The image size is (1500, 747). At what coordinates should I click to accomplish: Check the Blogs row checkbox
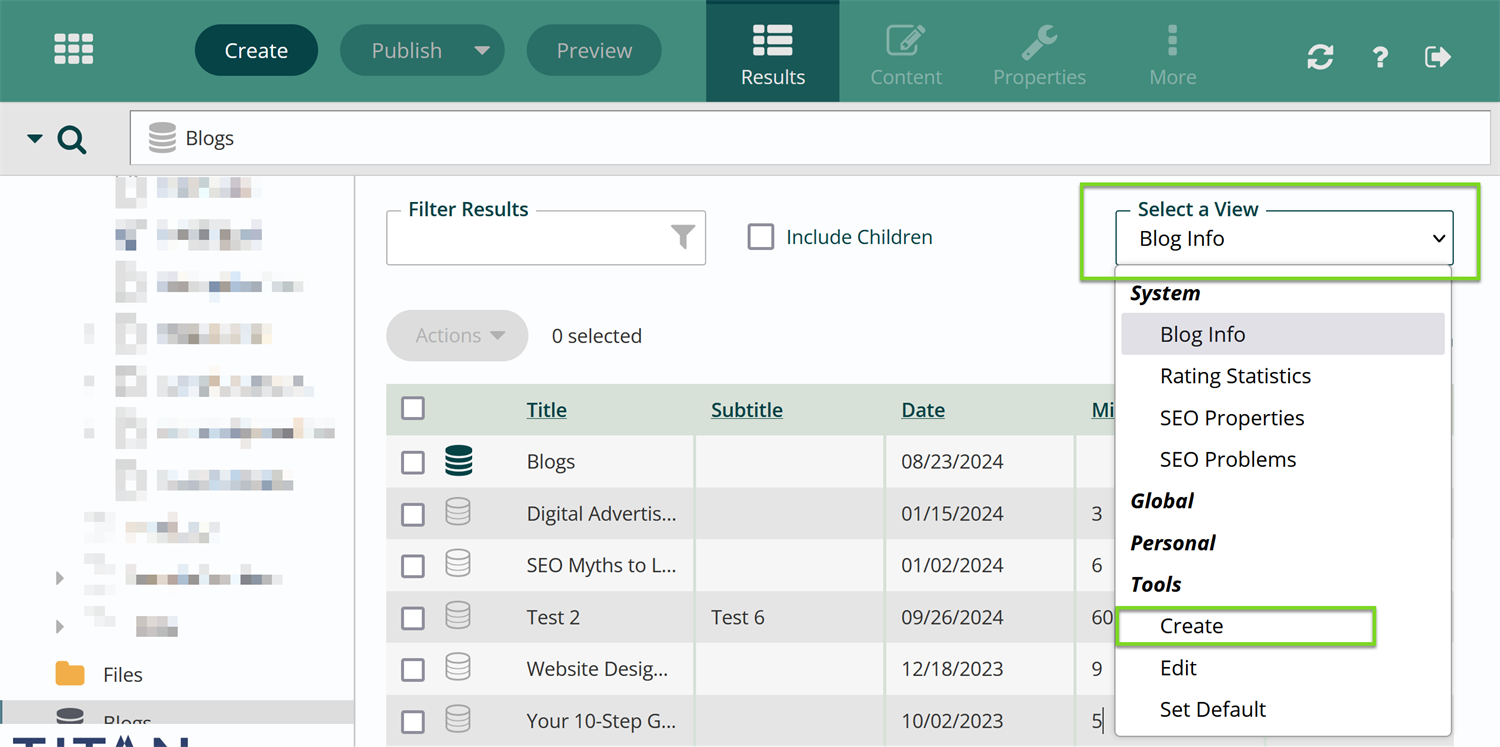[x=413, y=462]
